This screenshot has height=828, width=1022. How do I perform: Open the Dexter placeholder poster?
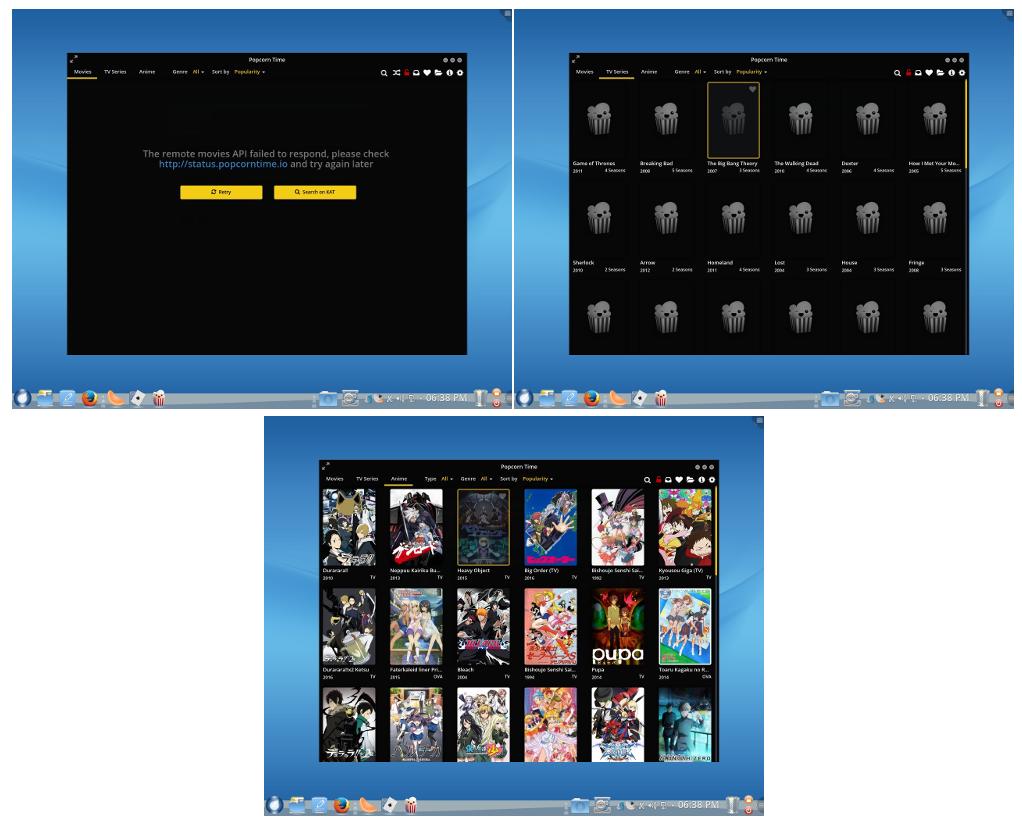[868, 120]
